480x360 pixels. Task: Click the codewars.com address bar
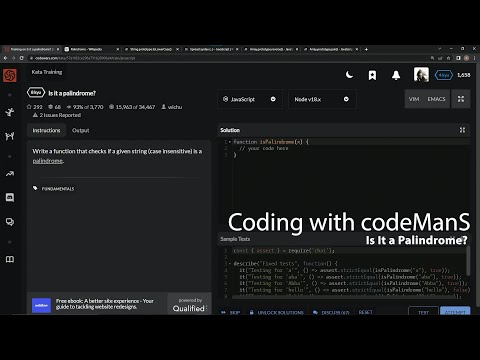click(227, 58)
